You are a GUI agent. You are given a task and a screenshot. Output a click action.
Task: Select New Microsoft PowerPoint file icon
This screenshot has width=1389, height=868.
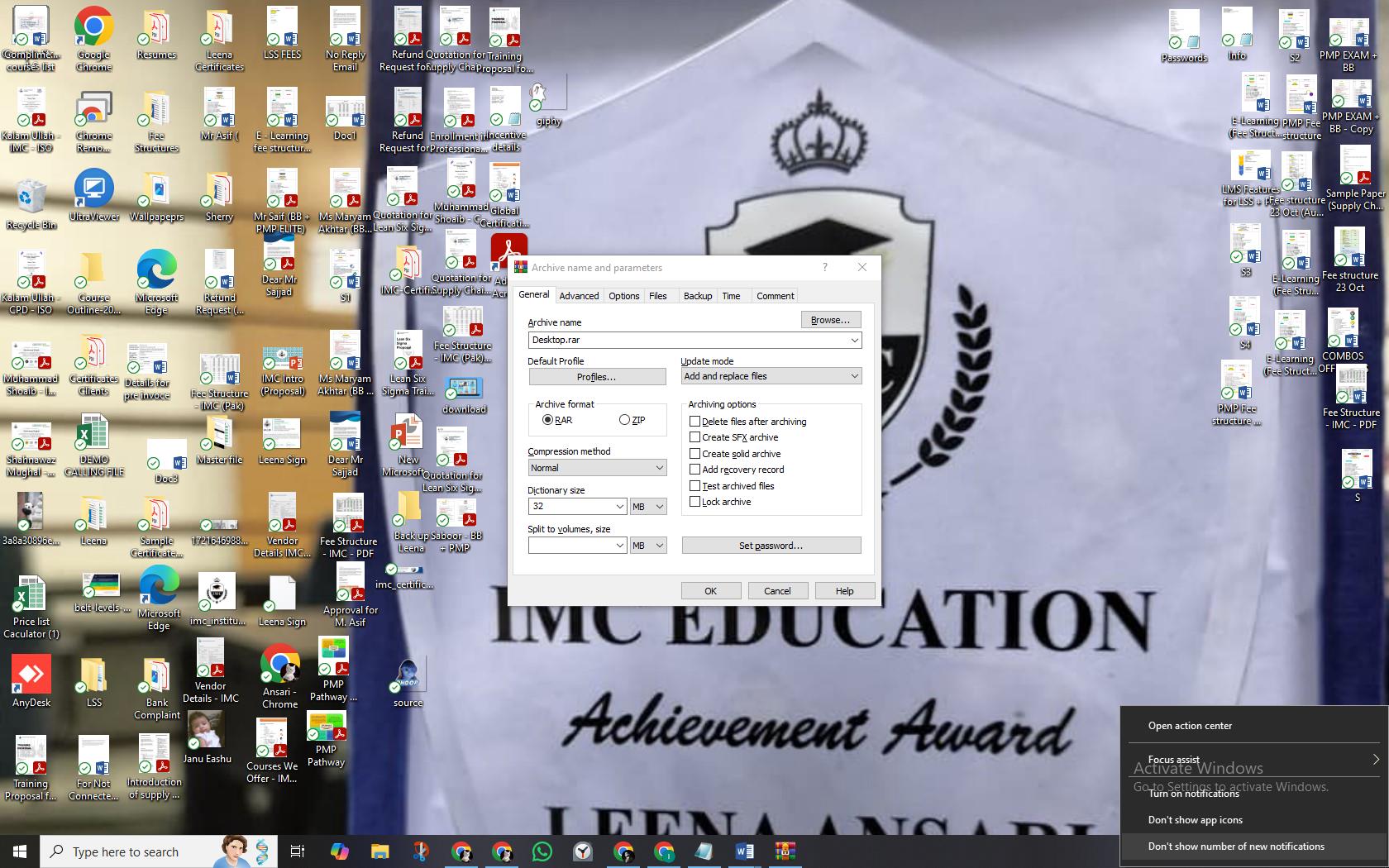[408, 446]
